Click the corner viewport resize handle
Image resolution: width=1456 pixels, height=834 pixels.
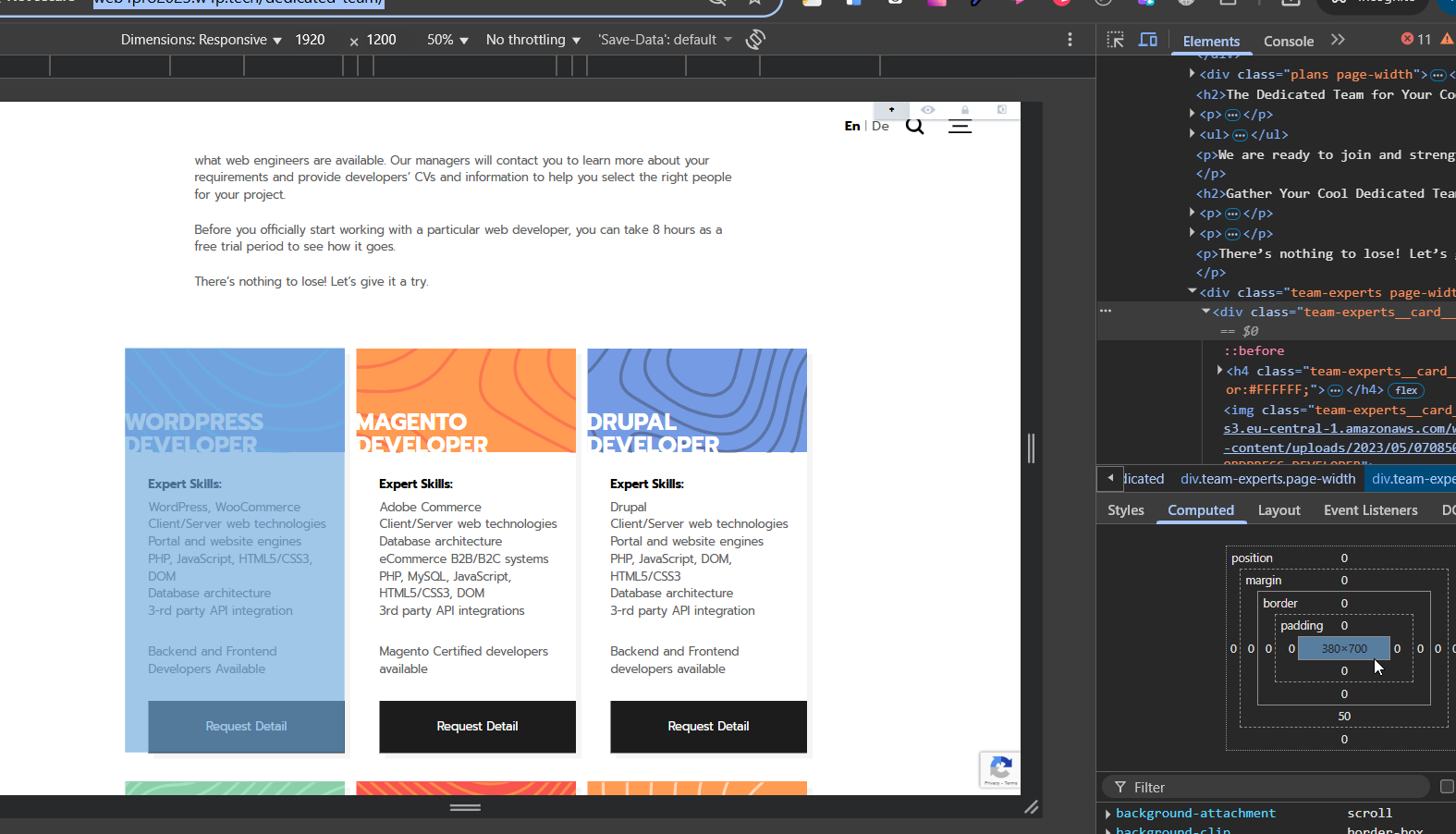(1032, 807)
